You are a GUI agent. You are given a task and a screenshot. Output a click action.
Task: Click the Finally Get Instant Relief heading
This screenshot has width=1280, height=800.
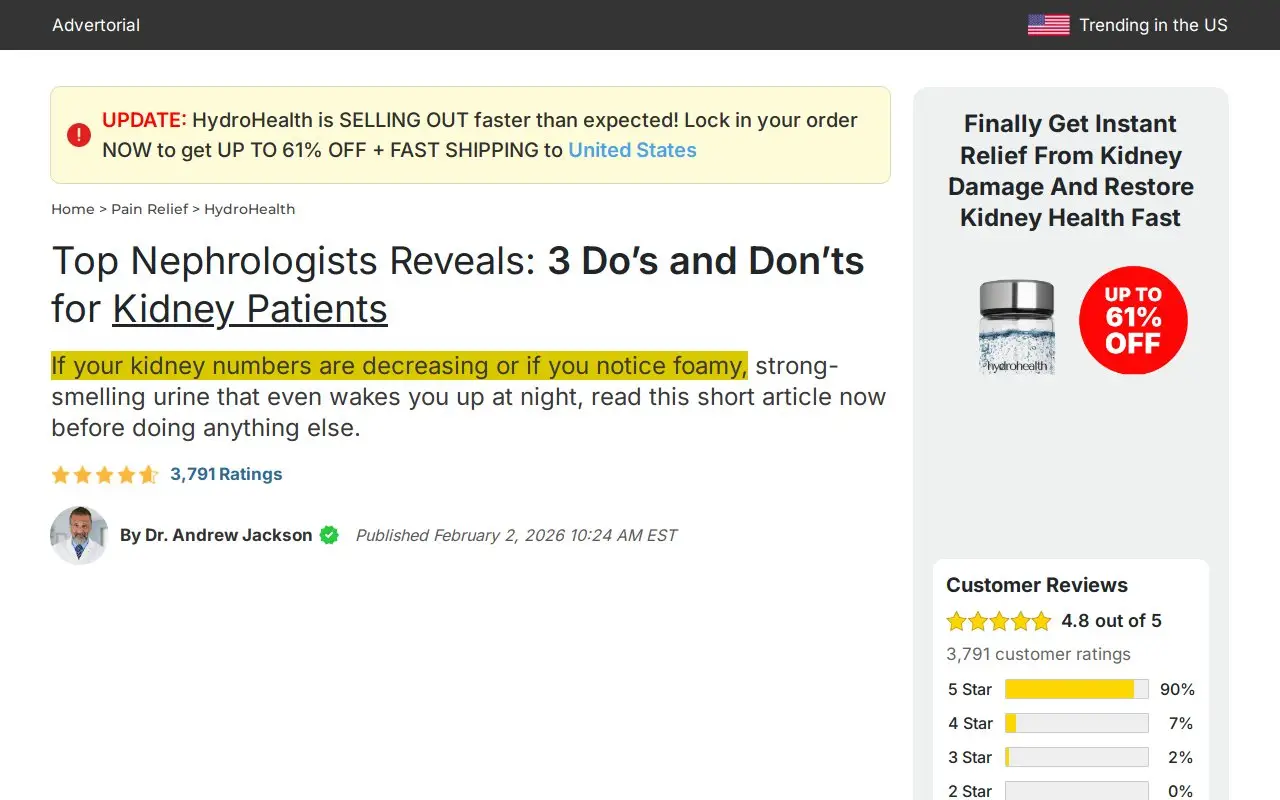pos(1070,171)
